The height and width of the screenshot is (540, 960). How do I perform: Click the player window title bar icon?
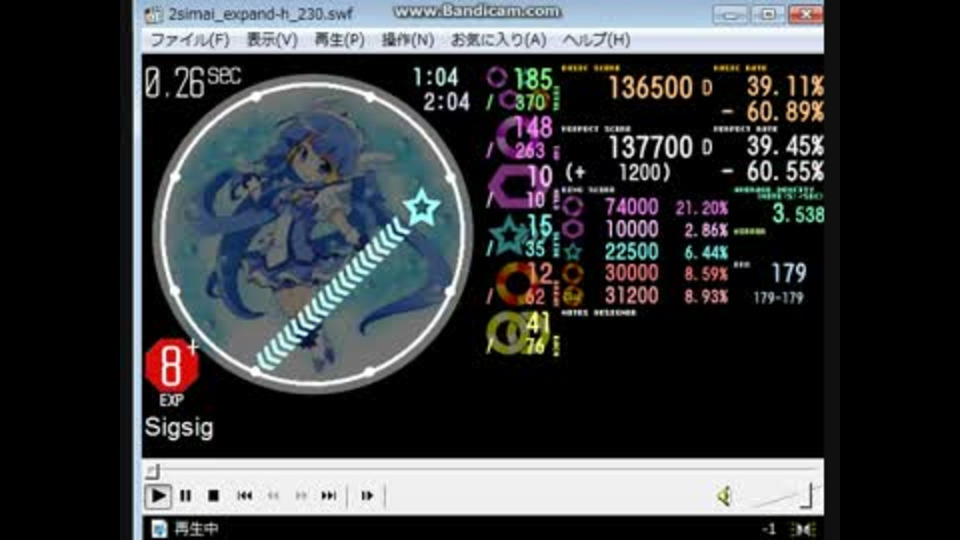[x=154, y=14]
